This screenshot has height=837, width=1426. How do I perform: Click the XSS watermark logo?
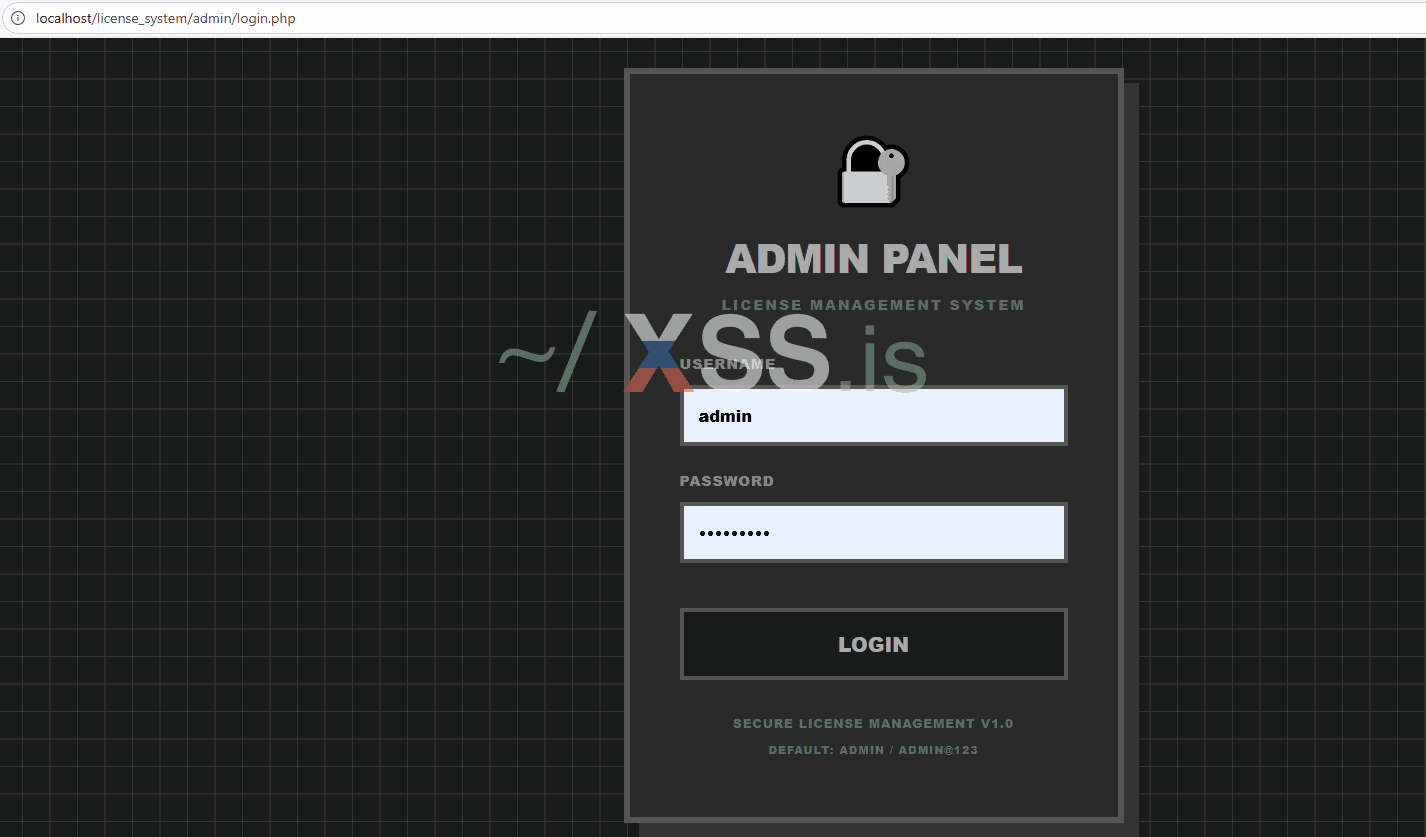pyautogui.click(x=713, y=354)
